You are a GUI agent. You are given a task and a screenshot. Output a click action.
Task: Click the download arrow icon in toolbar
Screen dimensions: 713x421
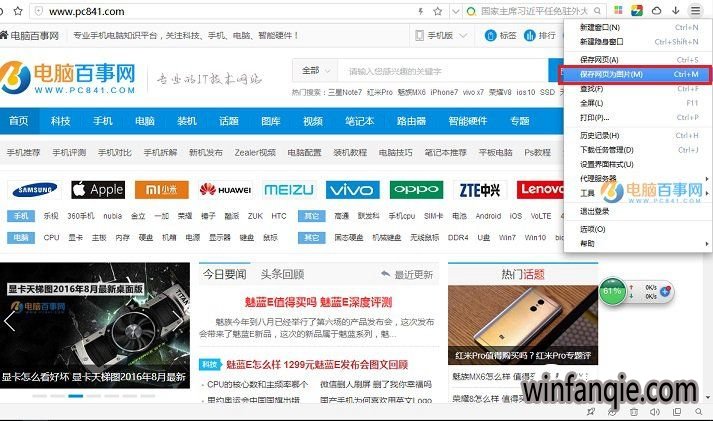click(676, 10)
